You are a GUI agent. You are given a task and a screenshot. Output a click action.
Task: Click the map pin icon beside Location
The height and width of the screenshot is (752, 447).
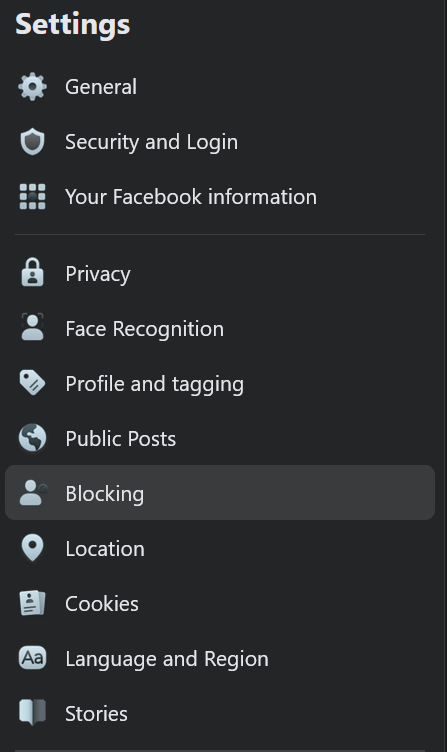pyautogui.click(x=33, y=548)
